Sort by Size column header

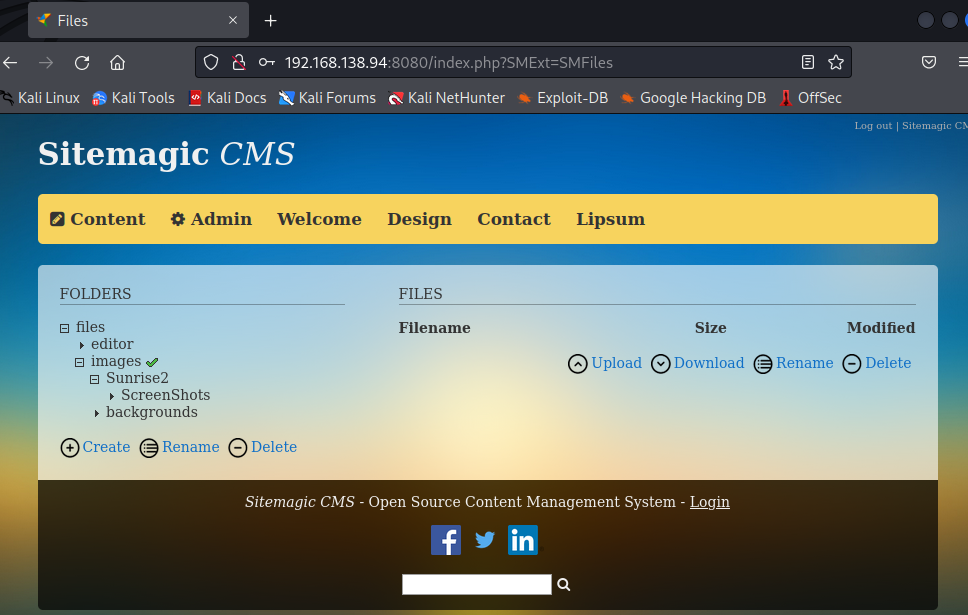click(711, 328)
